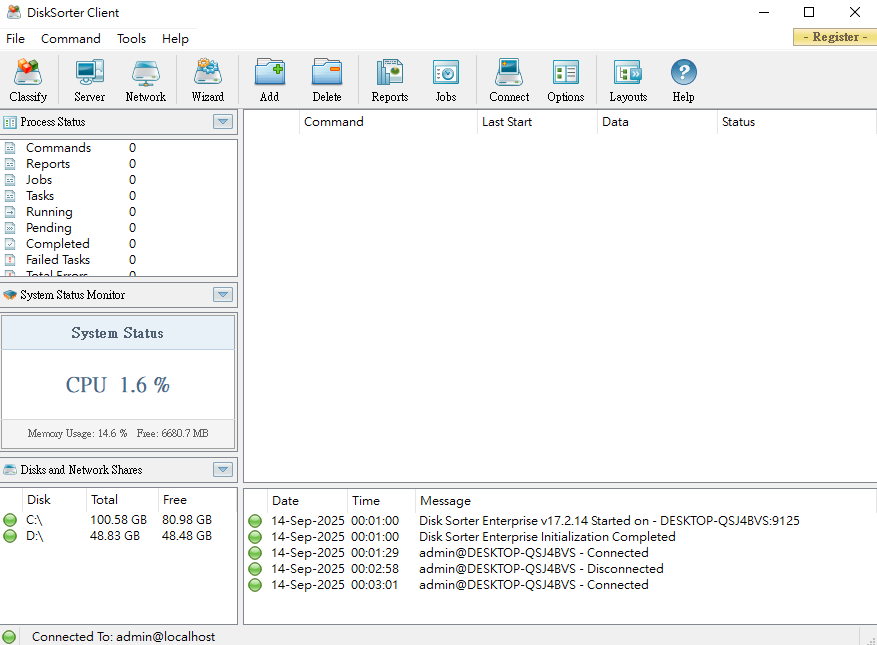The width and height of the screenshot is (877, 645).
Task: Click the Data column header
Action: pos(657,122)
